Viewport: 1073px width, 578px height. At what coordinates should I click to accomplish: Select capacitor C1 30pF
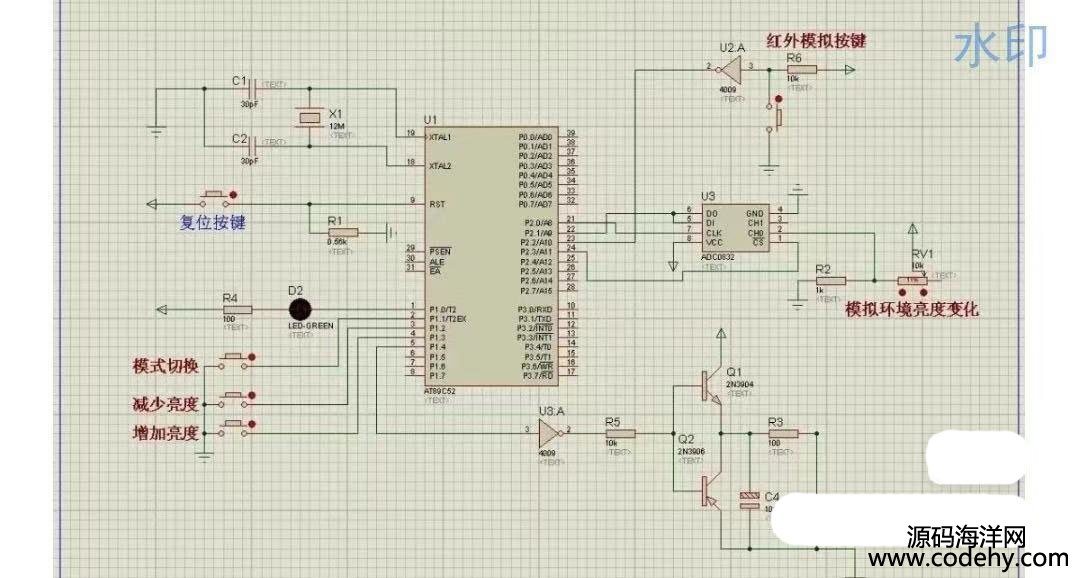[251, 88]
